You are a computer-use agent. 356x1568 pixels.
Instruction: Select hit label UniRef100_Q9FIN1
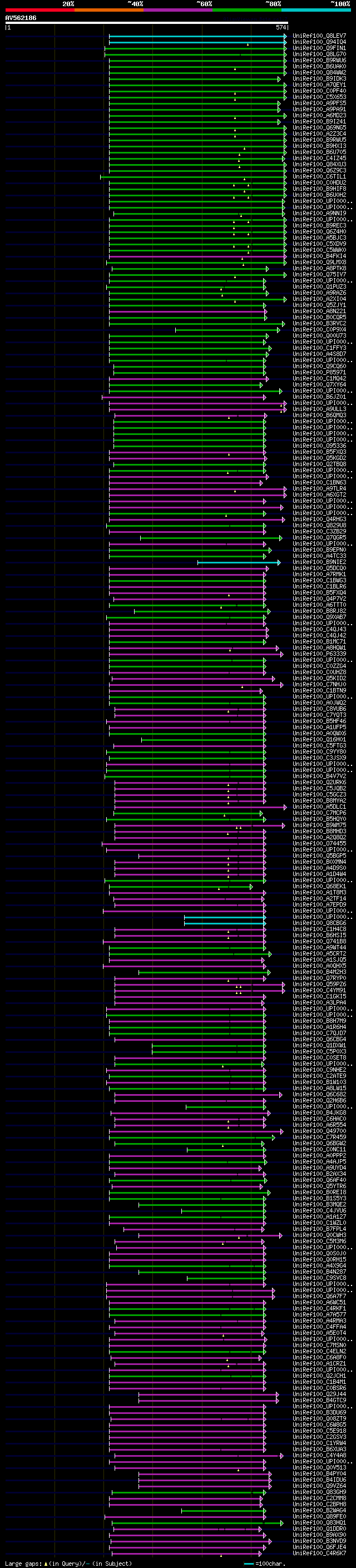(x=319, y=48)
